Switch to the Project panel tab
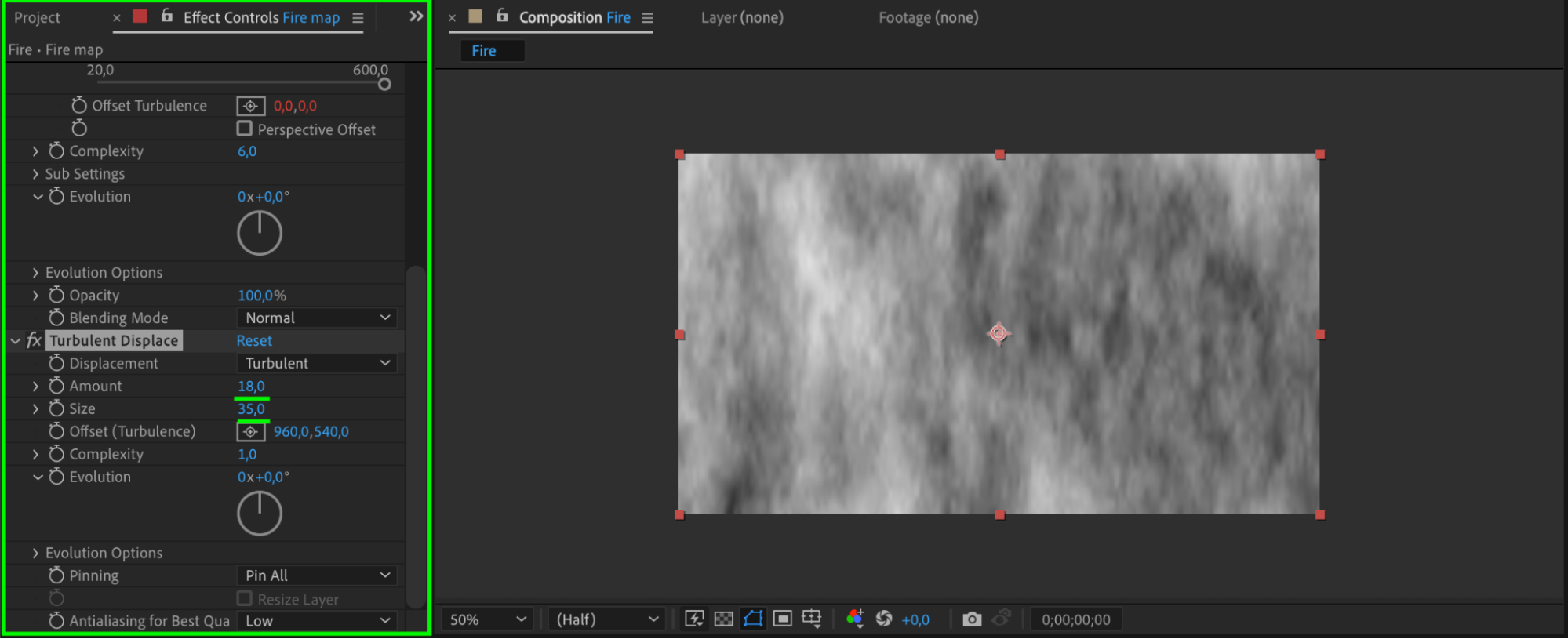The width and height of the screenshot is (1568, 639). point(37,17)
